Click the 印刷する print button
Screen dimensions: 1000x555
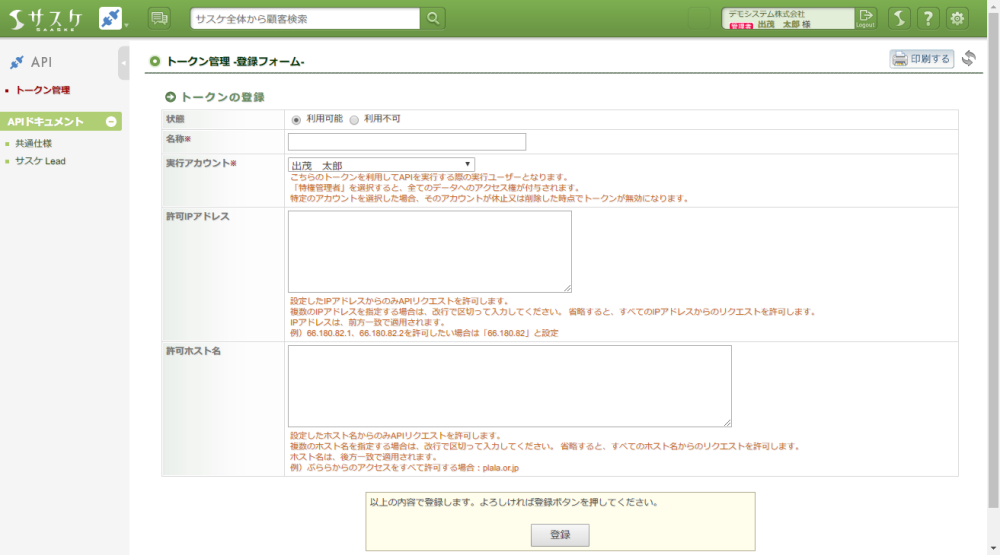tap(921, 59)
